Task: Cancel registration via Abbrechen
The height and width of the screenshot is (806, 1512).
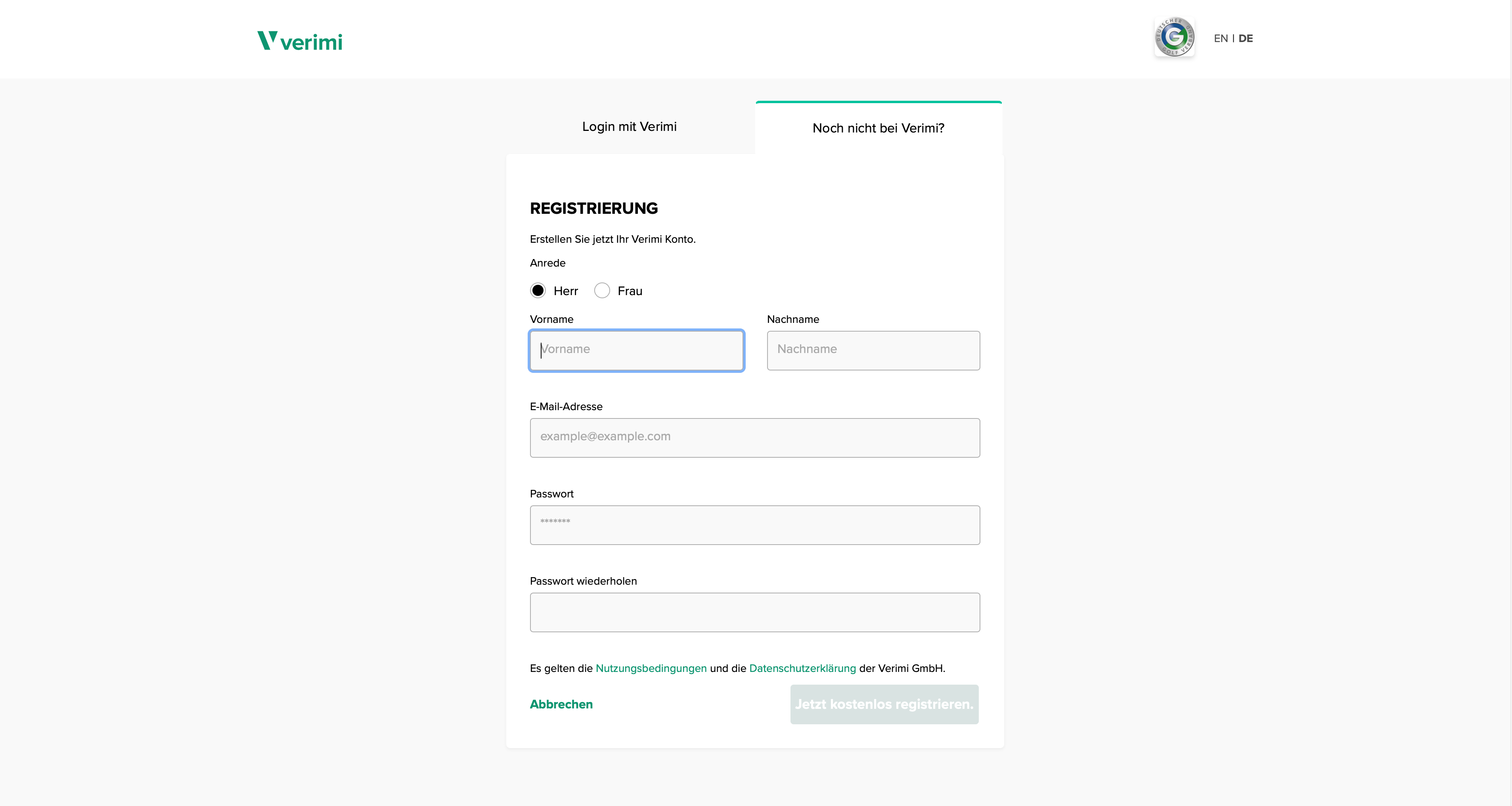Action: click(561, 704)
